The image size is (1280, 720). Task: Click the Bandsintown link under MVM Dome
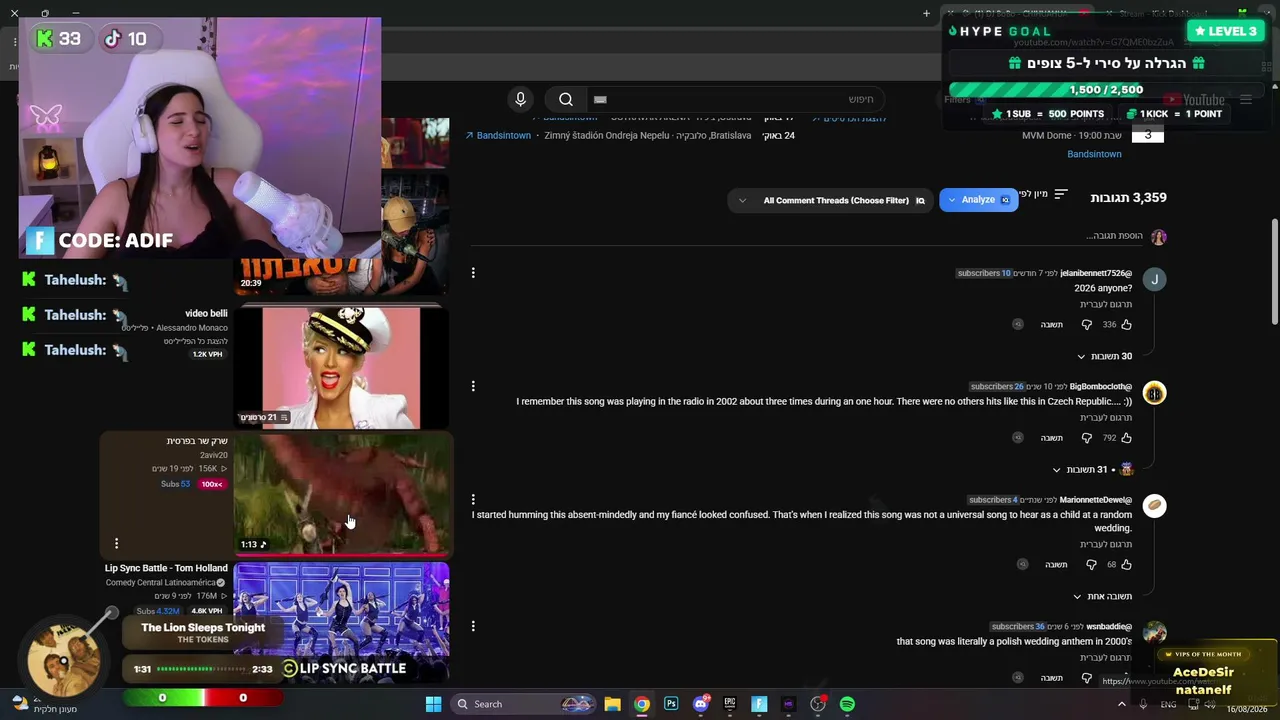[1094, 154]
